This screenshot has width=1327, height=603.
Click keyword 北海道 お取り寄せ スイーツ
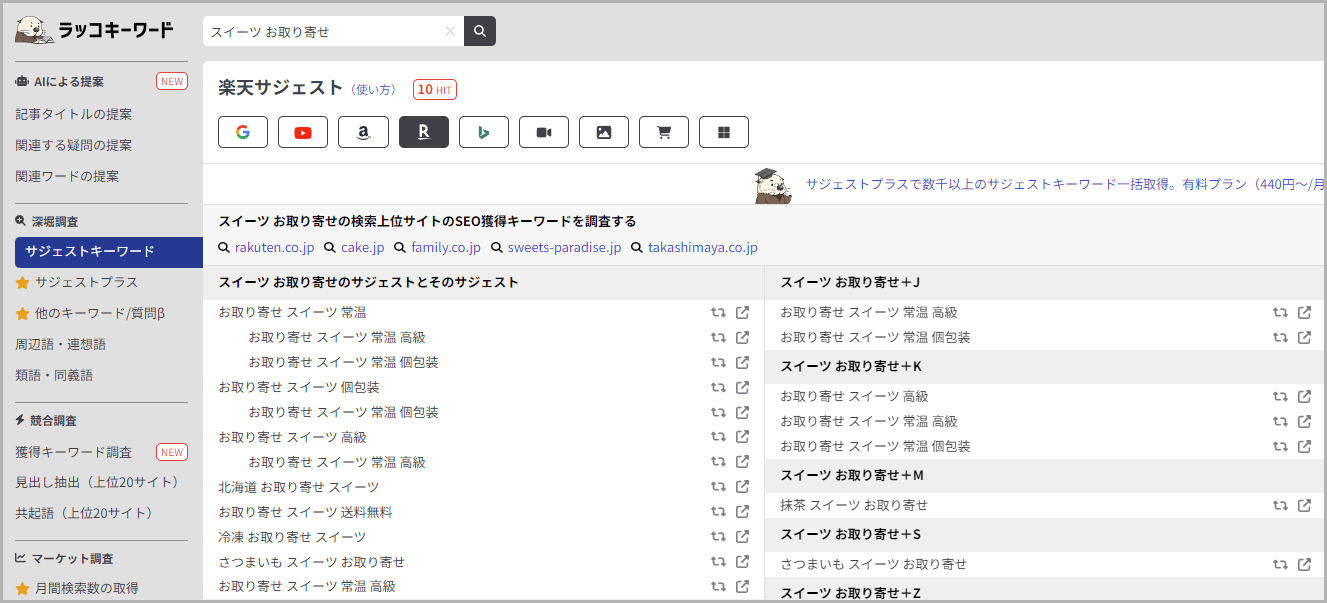[x=299, y=487]
